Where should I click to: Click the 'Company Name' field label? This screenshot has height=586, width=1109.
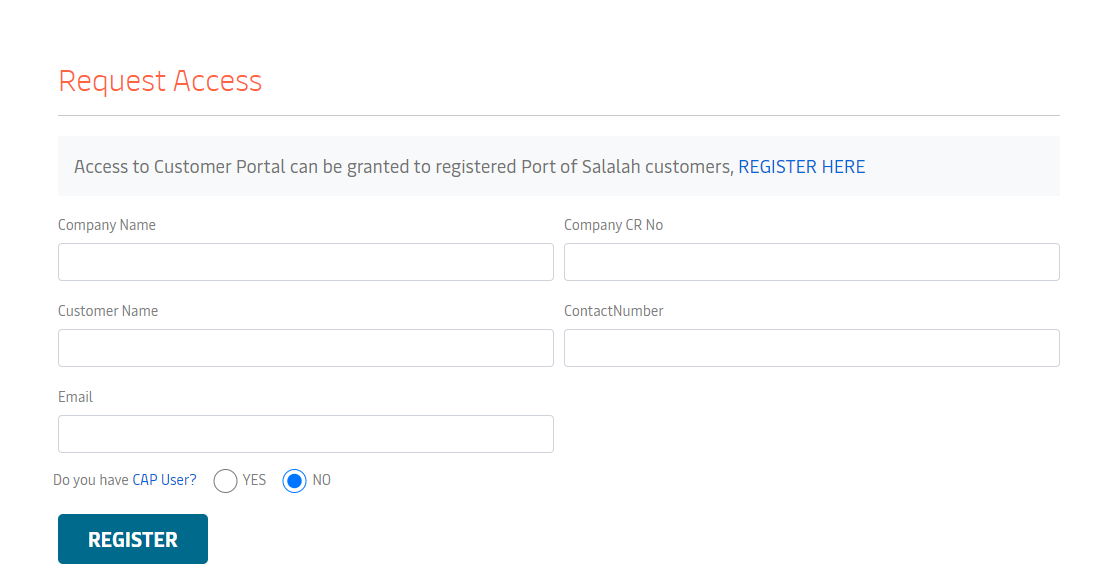click(x=107, y=225)
